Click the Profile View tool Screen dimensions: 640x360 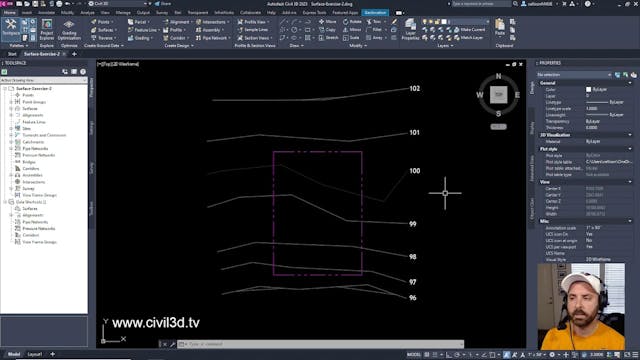[253, 22]
